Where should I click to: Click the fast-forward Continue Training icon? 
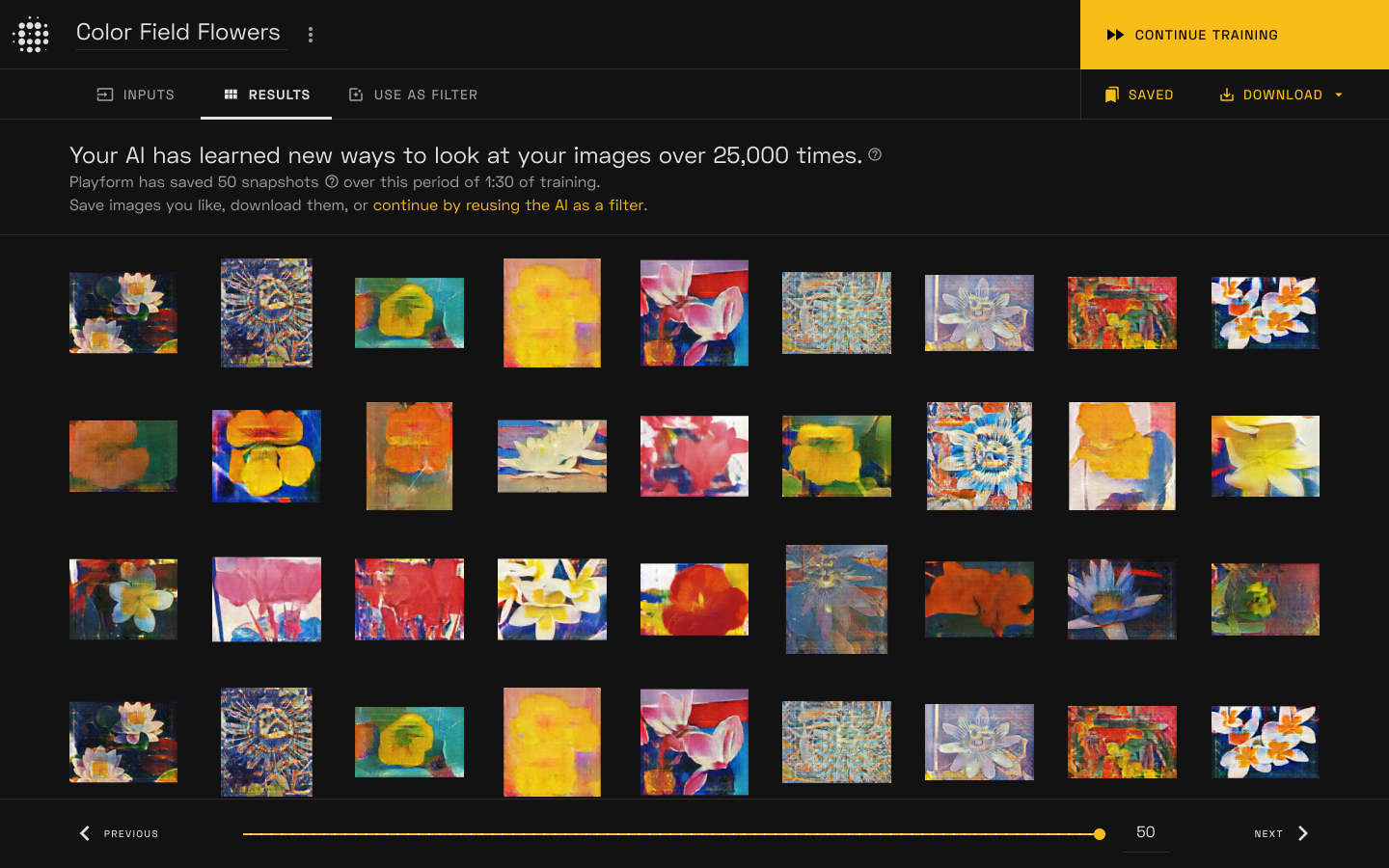pyautogui.click(x=1115, y=35)
